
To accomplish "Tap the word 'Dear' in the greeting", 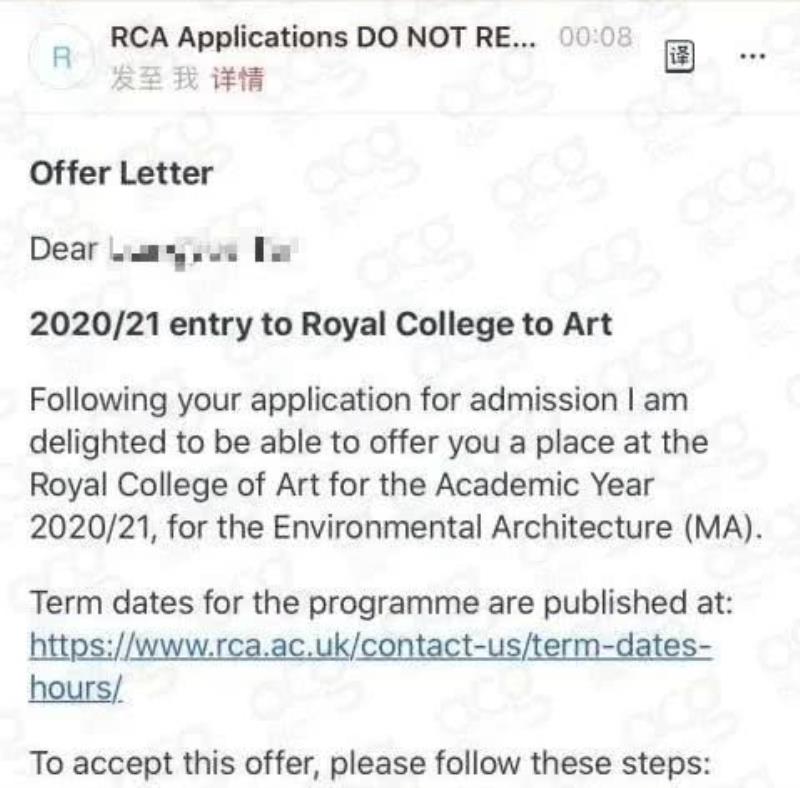I will pyautogui.click(x=63, y=249).
